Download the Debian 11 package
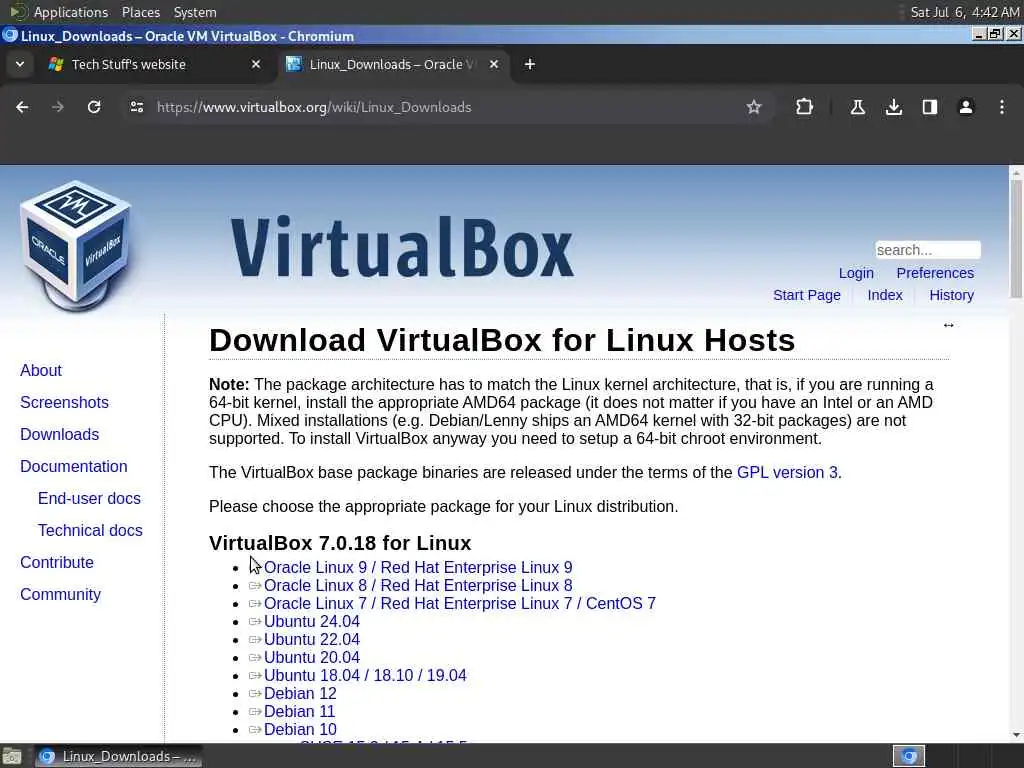This screenshot has width=1024, height=768. point(299,711)
